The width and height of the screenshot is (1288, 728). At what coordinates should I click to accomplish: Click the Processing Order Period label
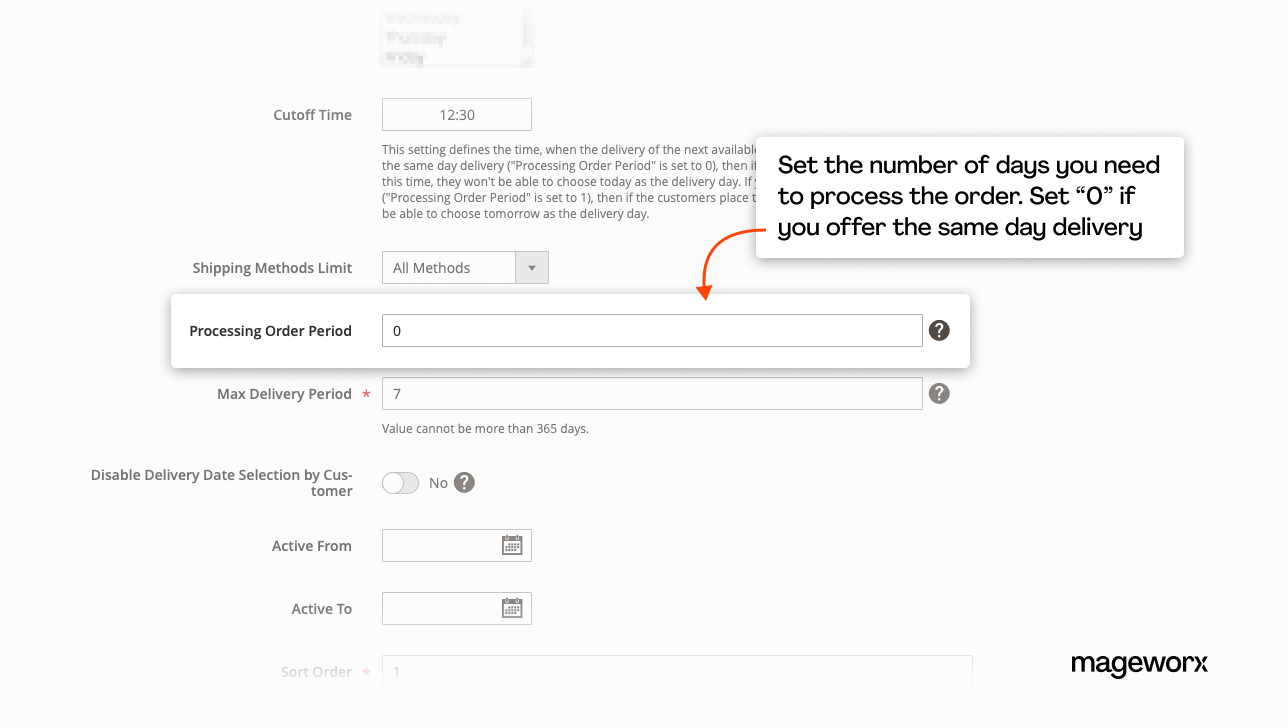270,331
